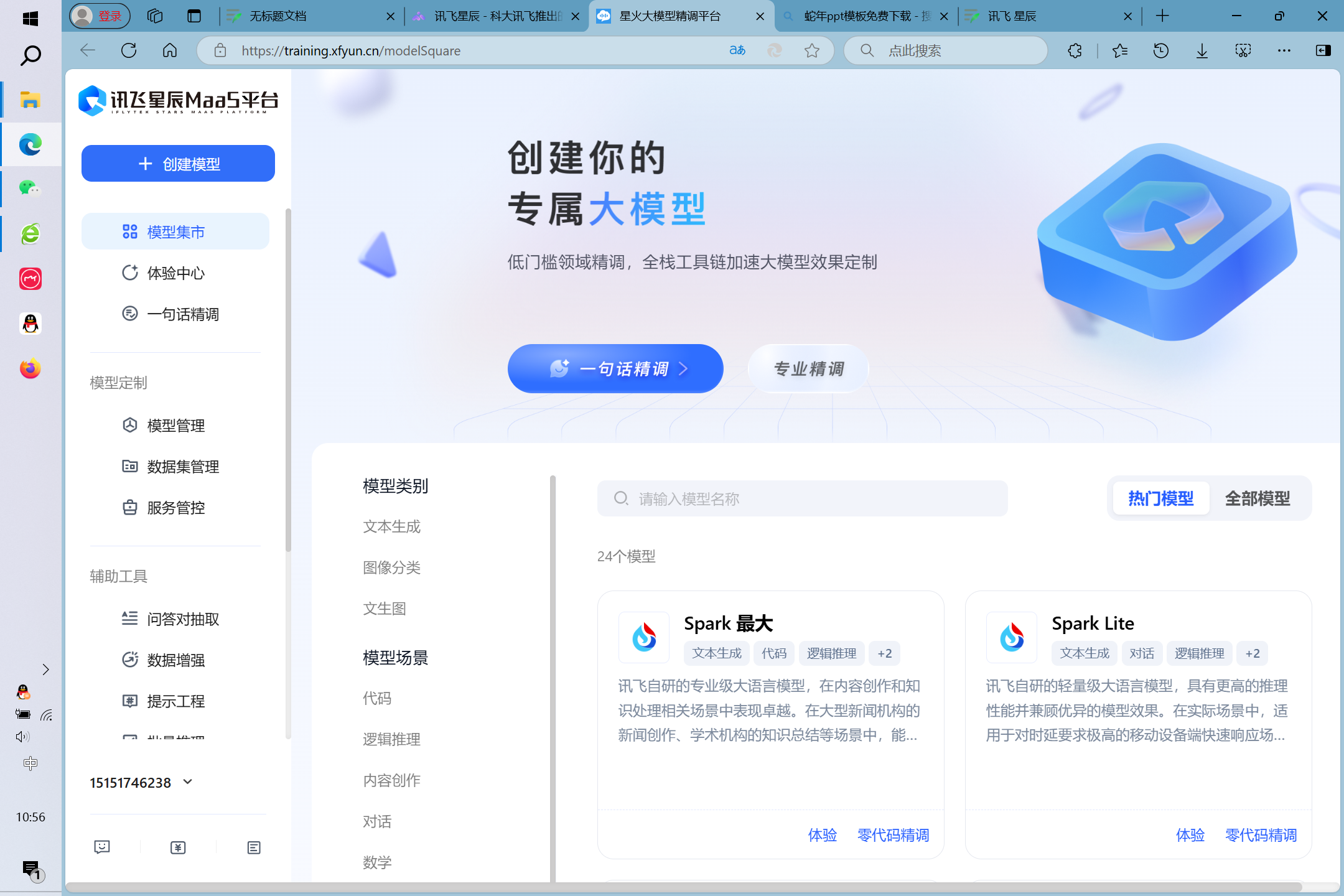Open 模型集市 in the sidebar
This screenshot has height=896, width=1344.
point(175,231)
